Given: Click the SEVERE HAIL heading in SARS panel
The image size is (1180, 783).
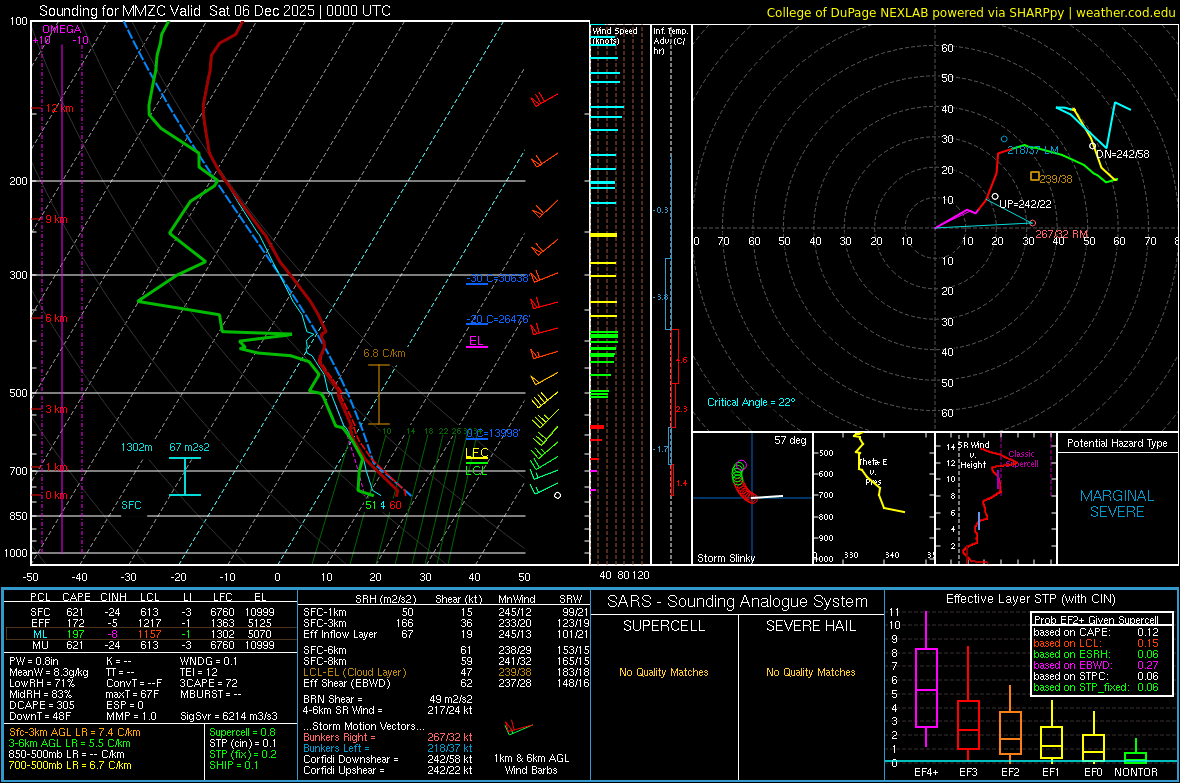Looking at the screenshot, I should pos(811,626).
